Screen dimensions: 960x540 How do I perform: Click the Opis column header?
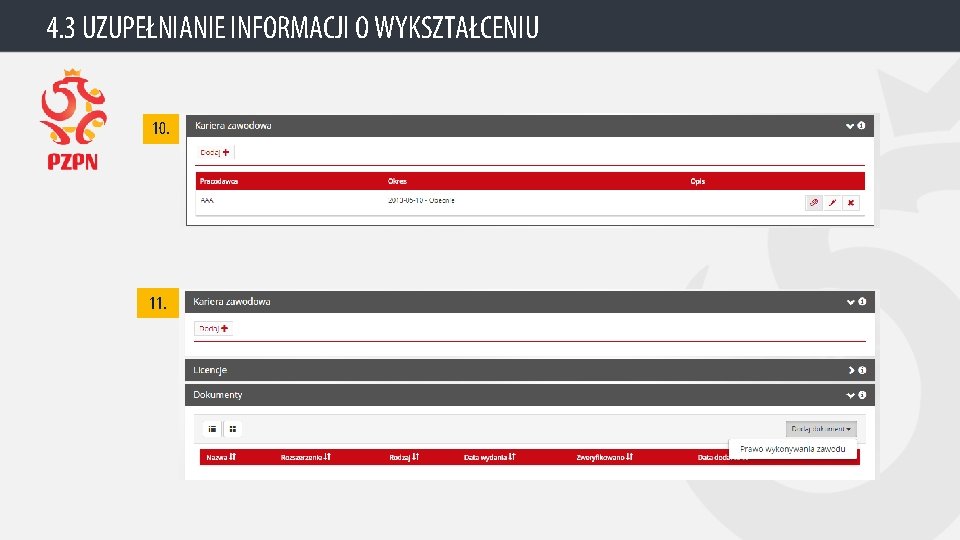(697, 181)
